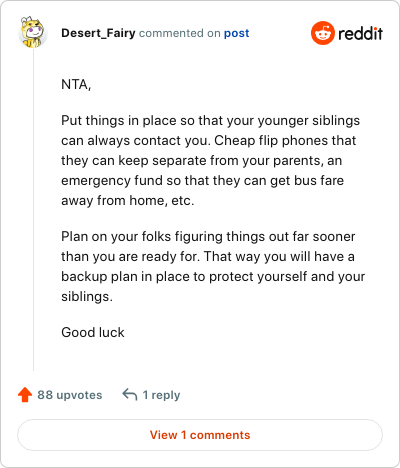Screen dimensions: 400x468
Task: Follow the blue "post" link
Action: [236, 33]
